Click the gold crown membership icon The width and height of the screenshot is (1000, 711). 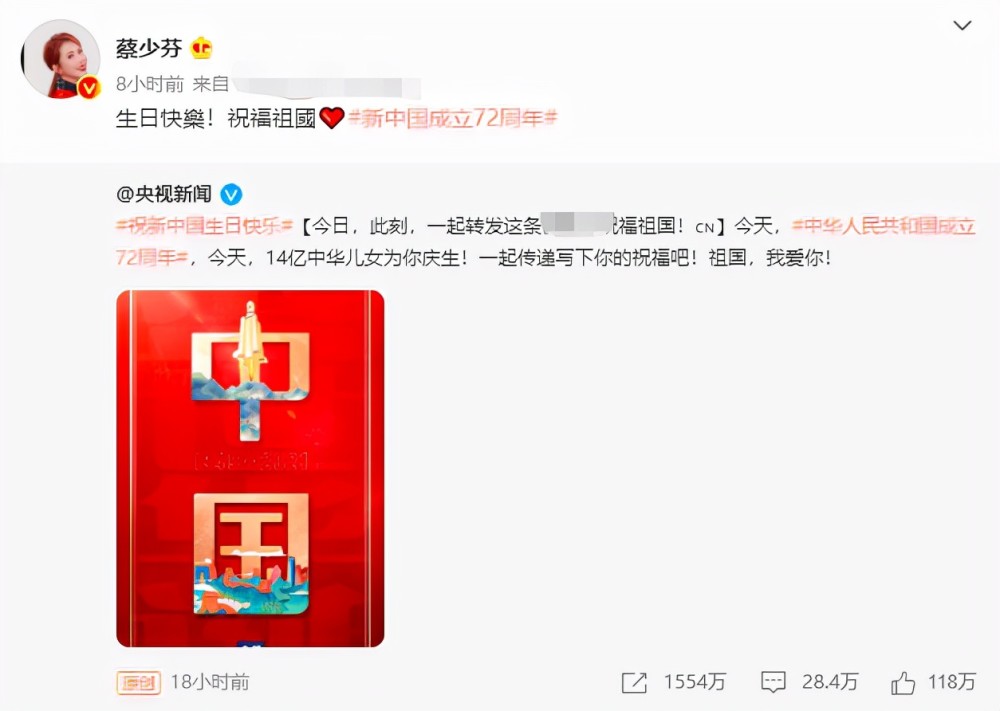click(202, 48)
